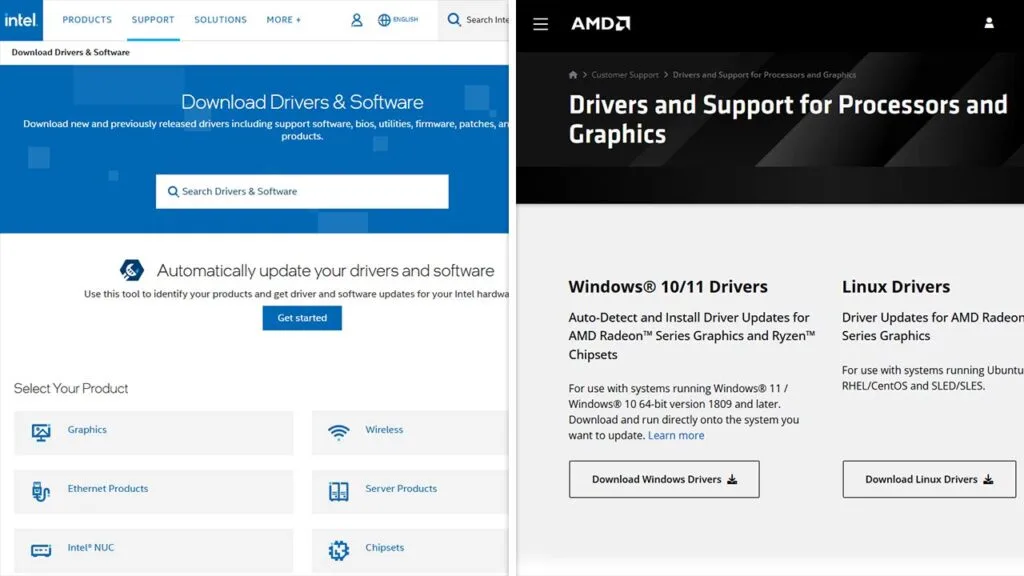Click the AMD breadcrumb home icon
Screen dimensions: 1024x576
point(573,75)
